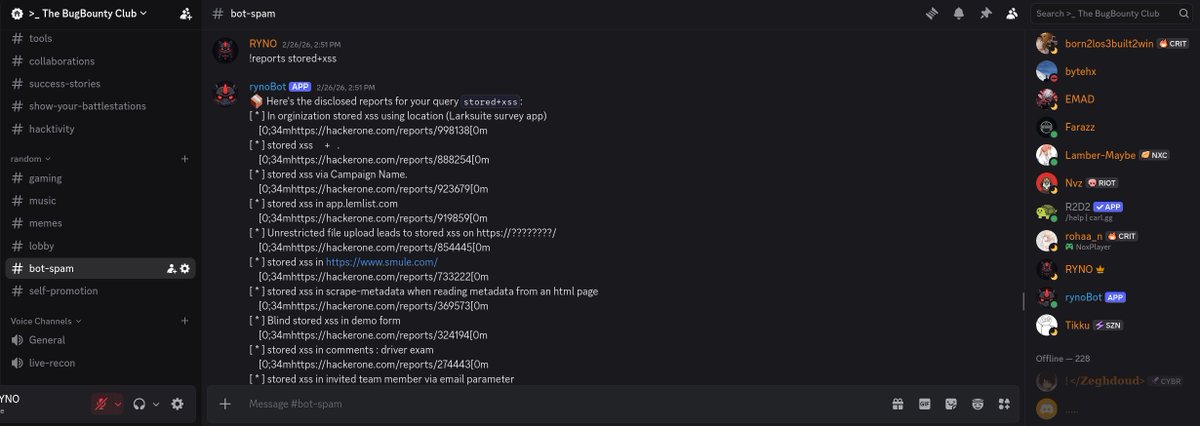Open the apps launcher icon in message bar
1200x426 pixels.
(x=1004, y=404)
